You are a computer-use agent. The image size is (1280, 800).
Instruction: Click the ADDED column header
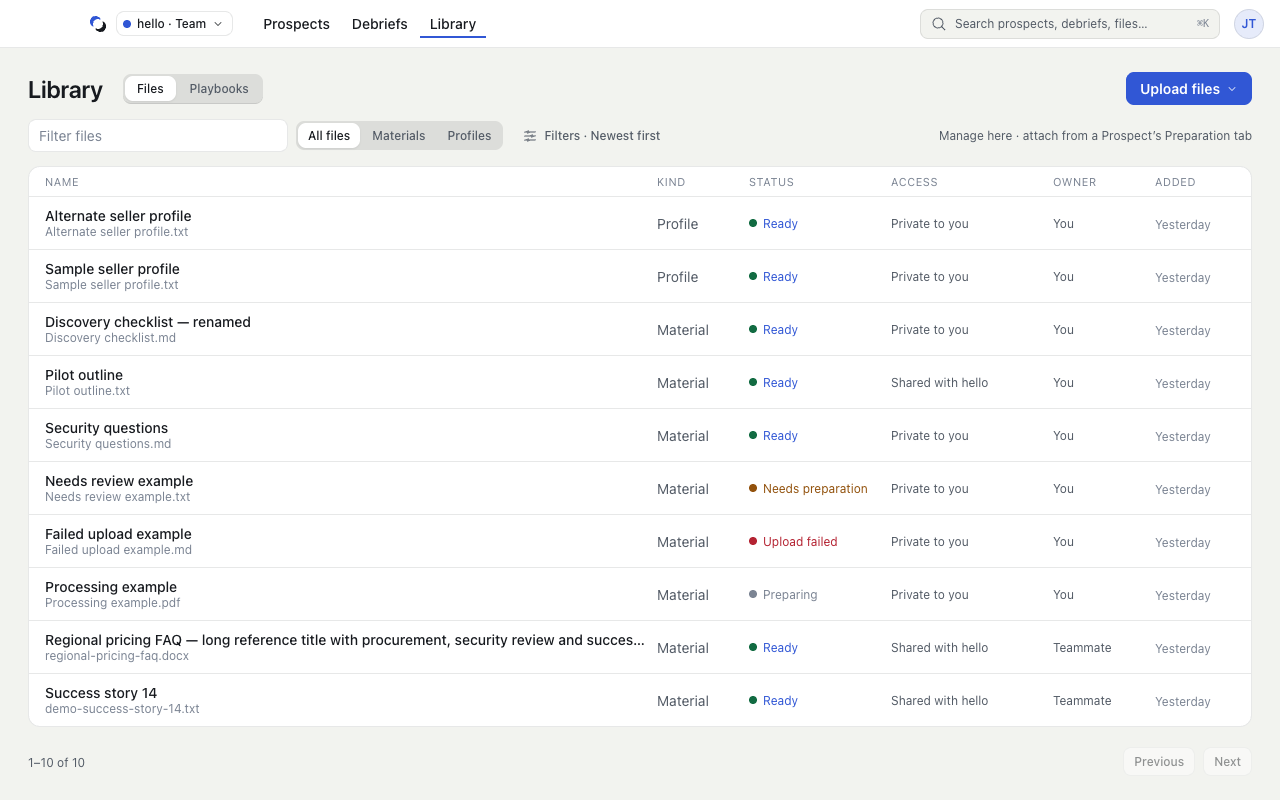1175,182
